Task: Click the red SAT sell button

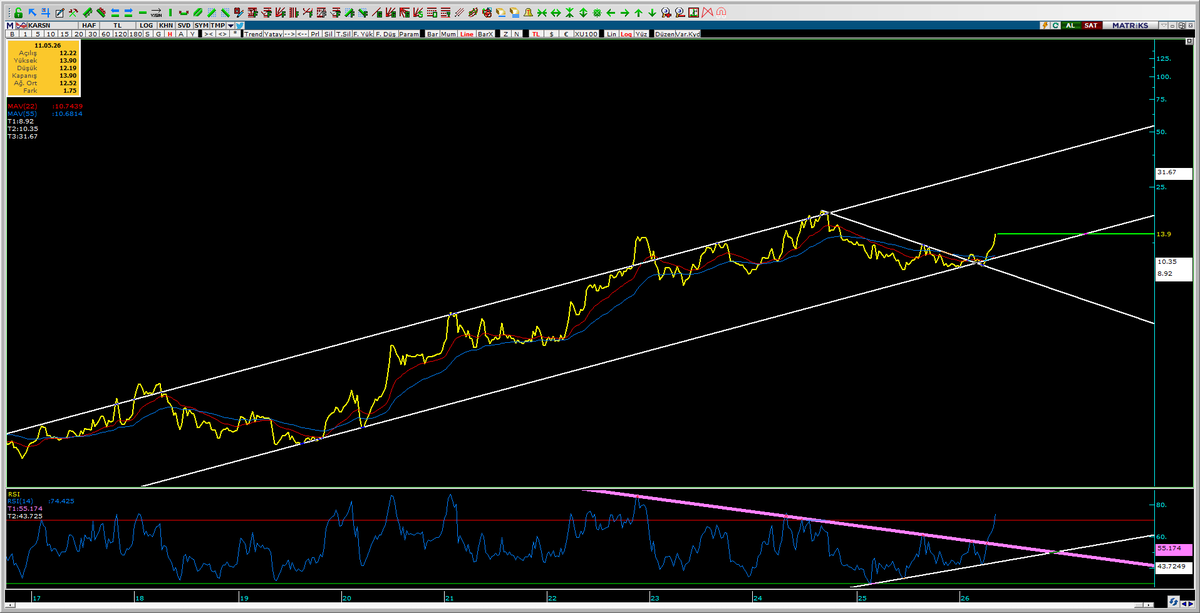Action: pos(1093,24)
